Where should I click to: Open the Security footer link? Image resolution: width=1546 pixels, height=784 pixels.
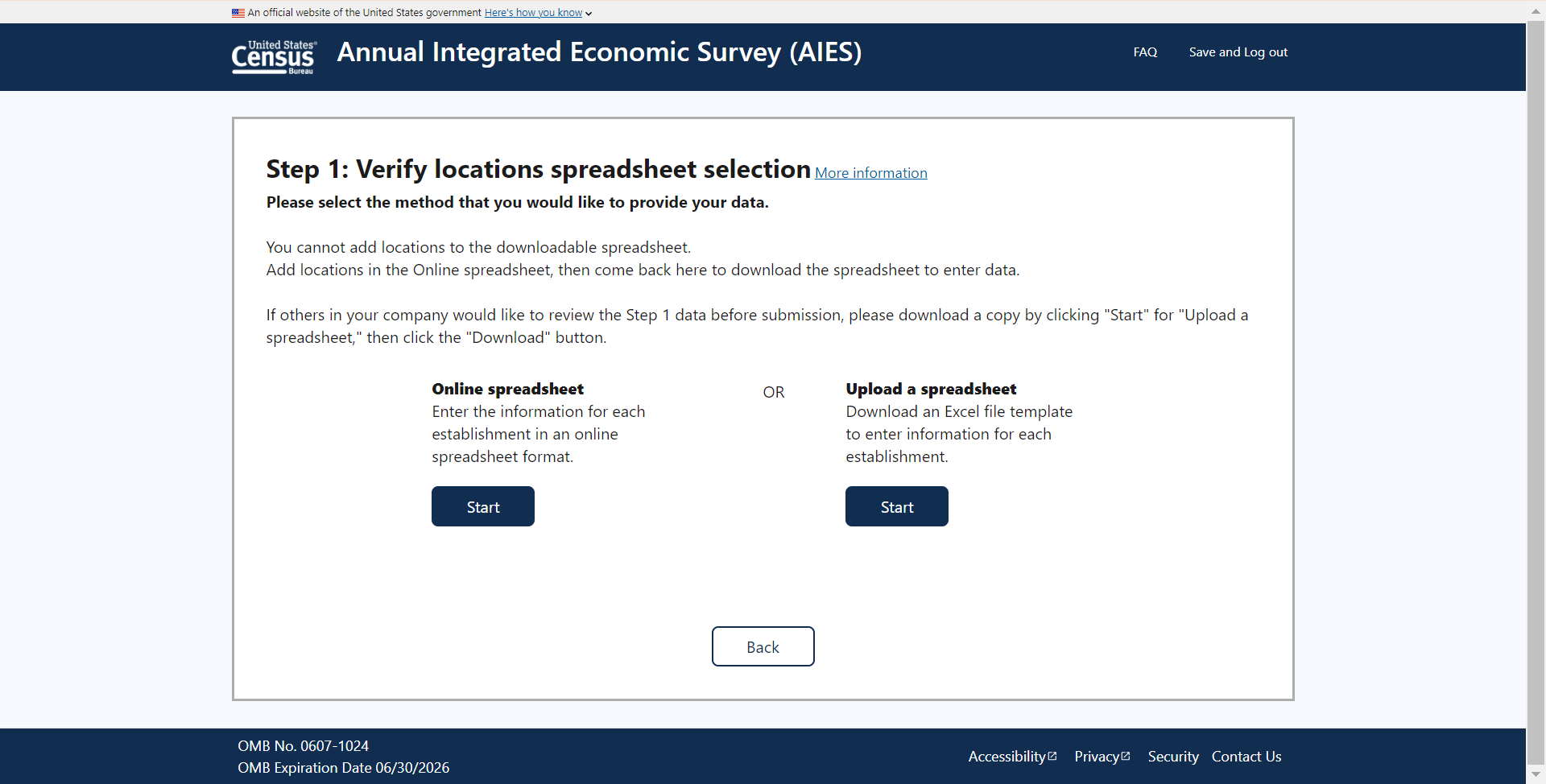tap(1172, 757)
